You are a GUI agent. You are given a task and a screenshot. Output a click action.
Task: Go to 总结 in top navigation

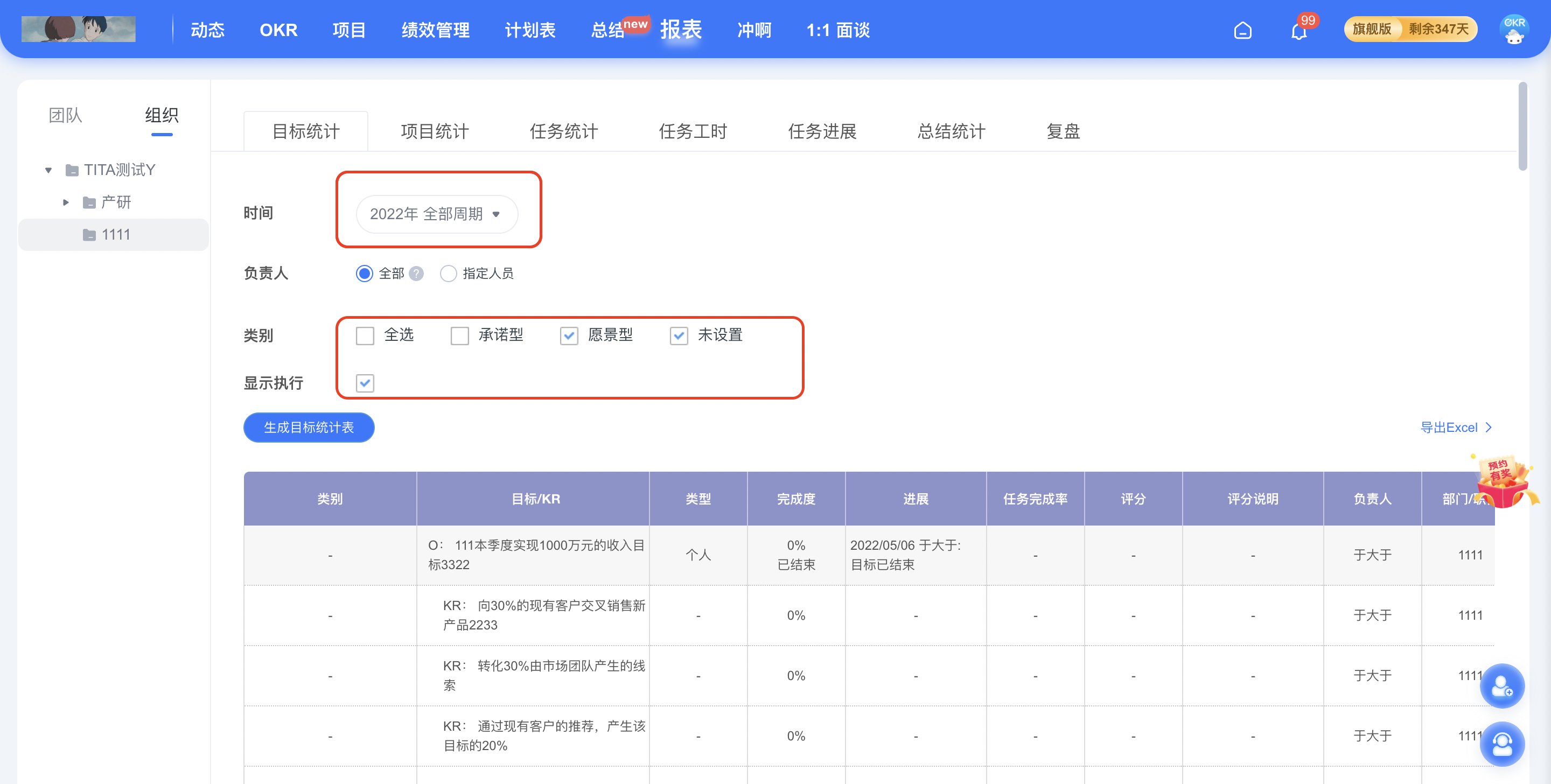(x=607, y=30)
